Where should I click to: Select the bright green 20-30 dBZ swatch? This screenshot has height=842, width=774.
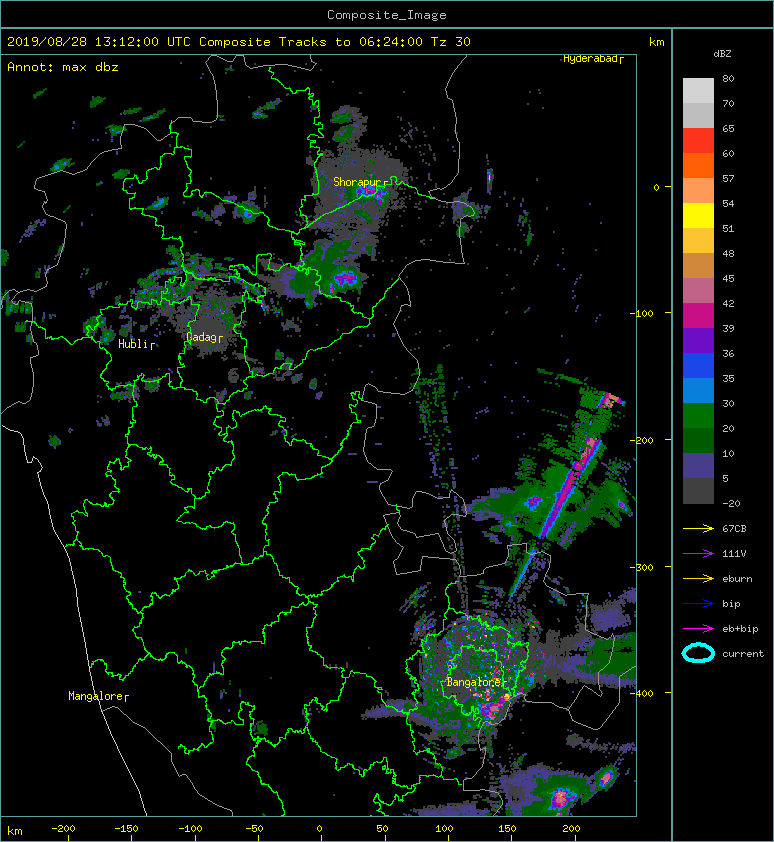(698, 416)
